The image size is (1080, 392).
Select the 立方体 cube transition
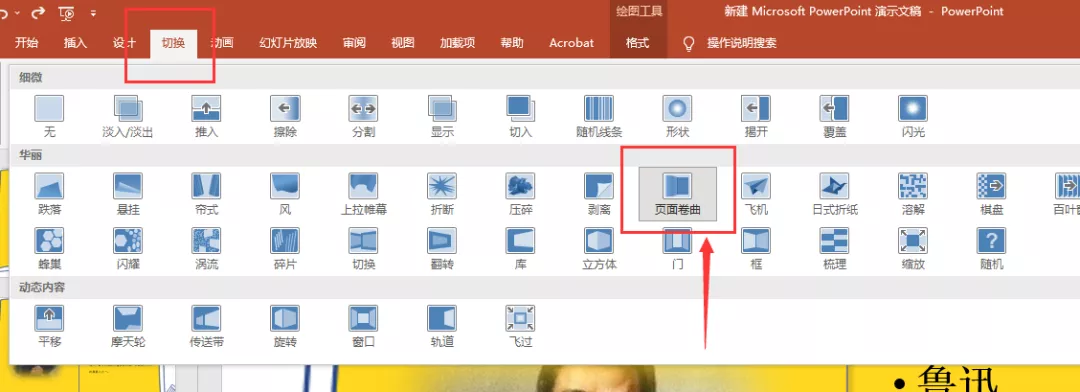tap(599, 249)
